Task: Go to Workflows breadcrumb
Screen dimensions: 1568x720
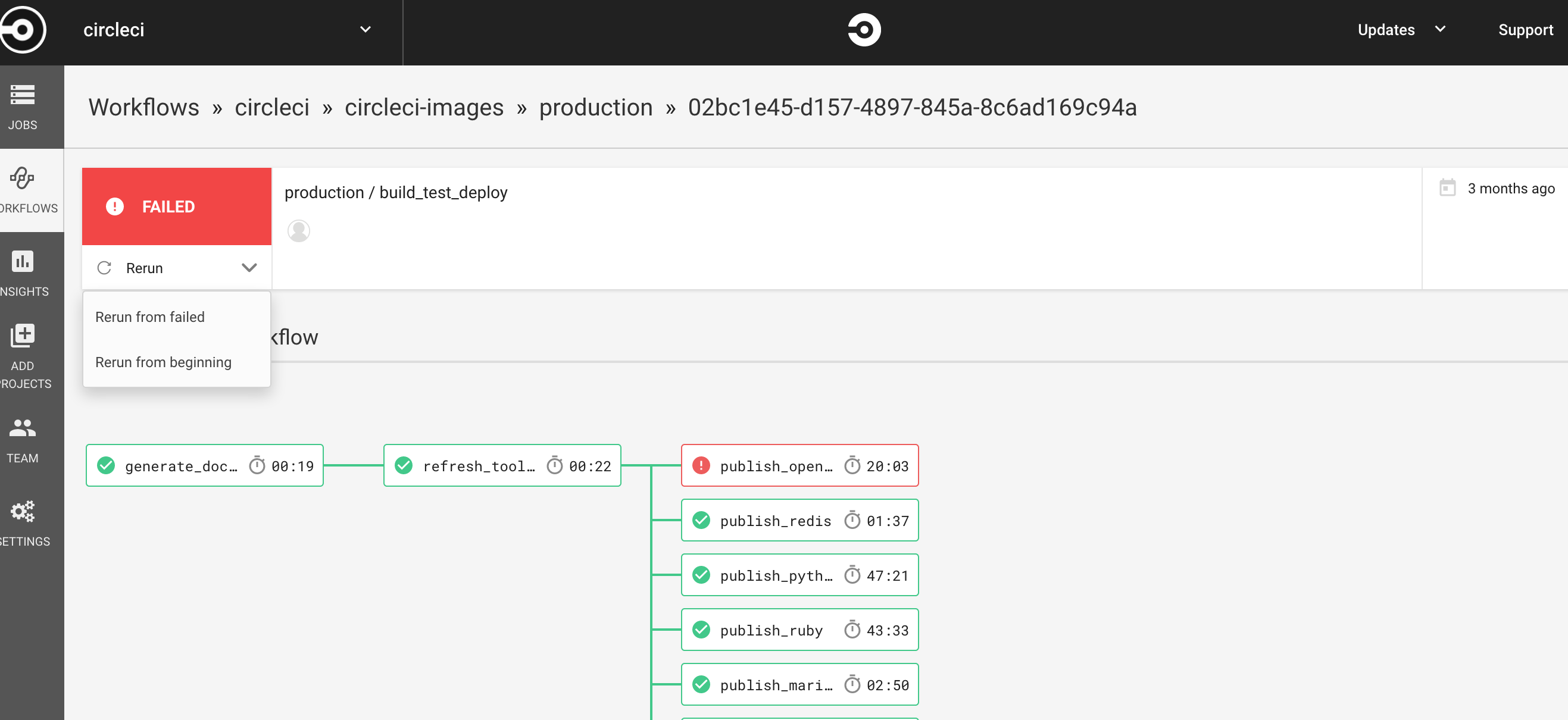Action: click(x=143, y=107)
